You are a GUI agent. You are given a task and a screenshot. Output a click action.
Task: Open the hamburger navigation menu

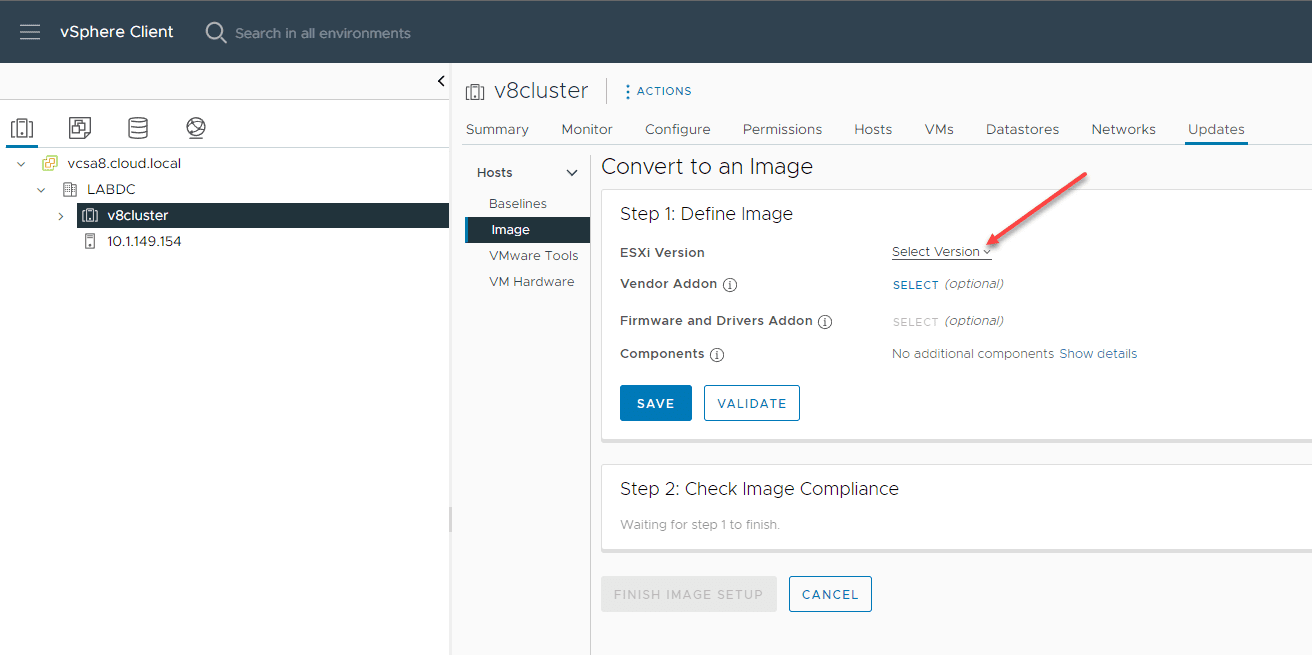pyautogui.click(x=30, y=32)
